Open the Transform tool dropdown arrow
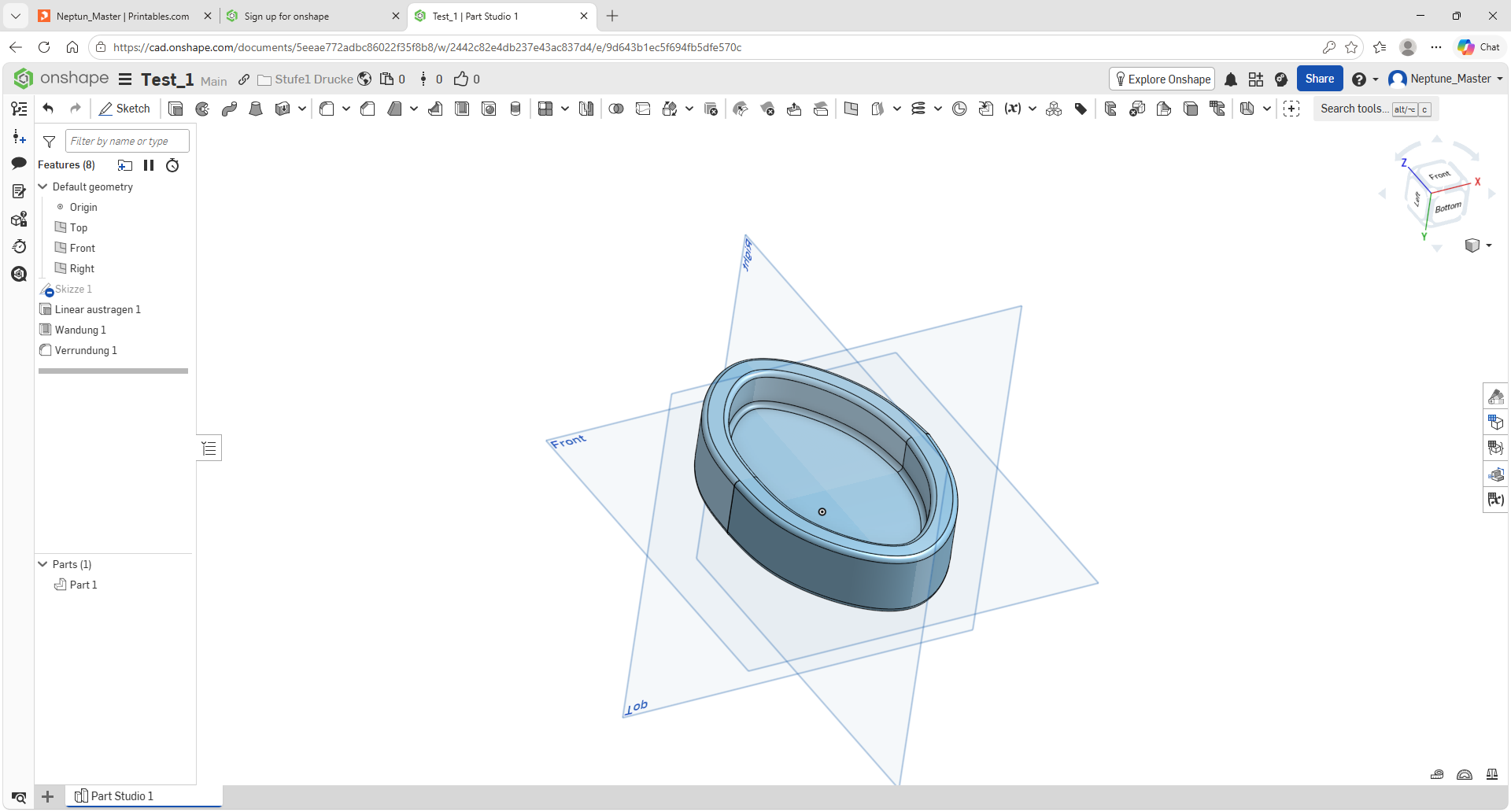 point(689,109)
